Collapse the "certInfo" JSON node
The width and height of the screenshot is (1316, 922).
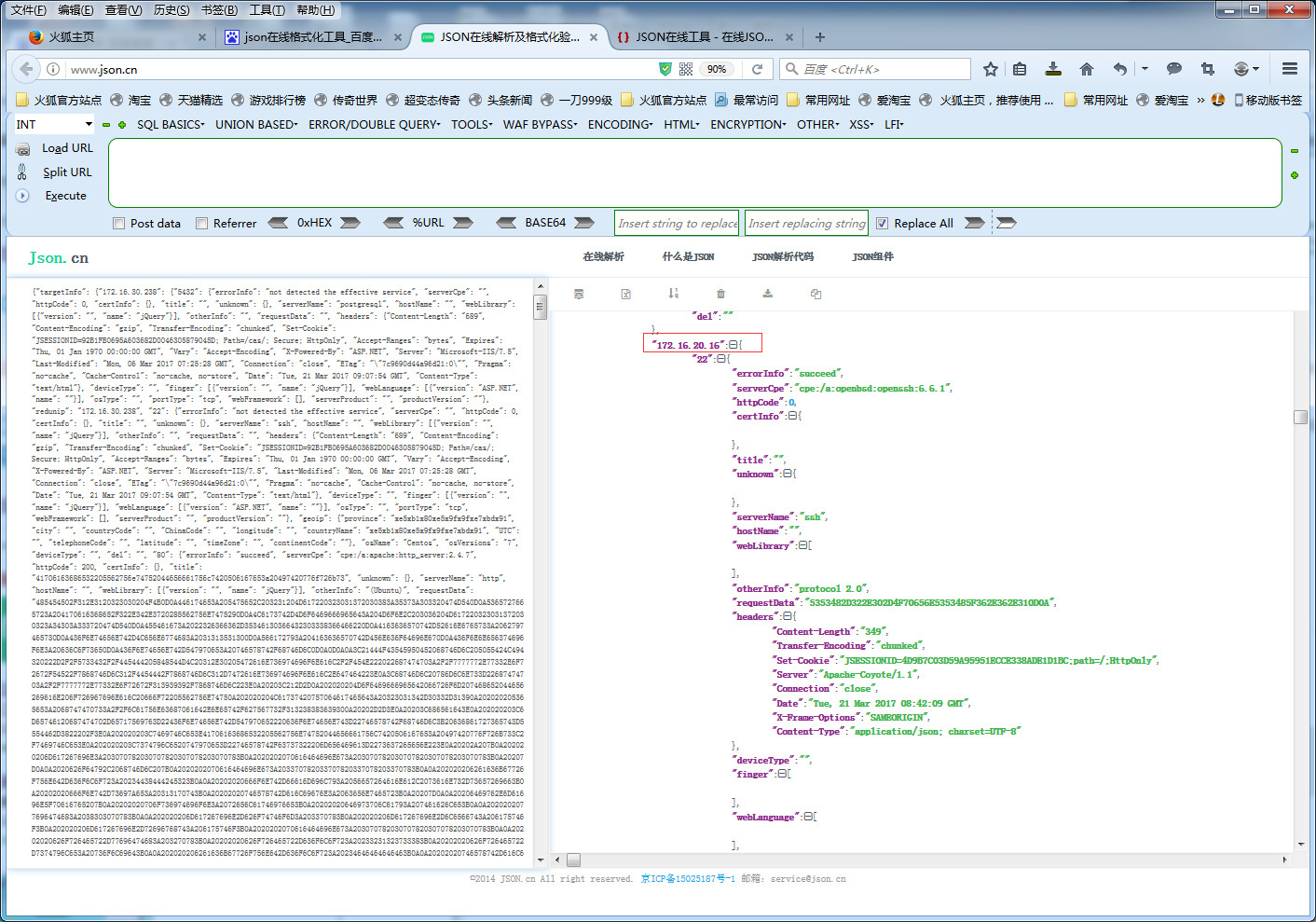pos(792,417)
